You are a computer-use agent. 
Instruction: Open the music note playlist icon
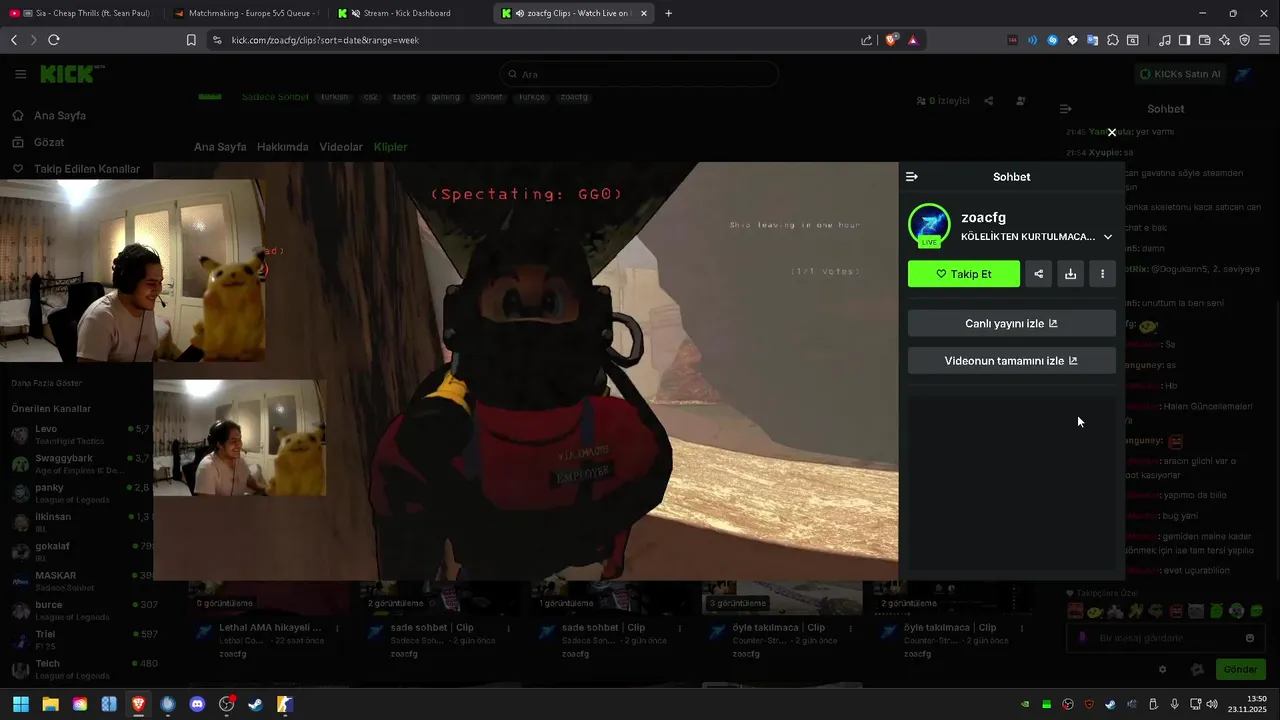[1164, 40]
